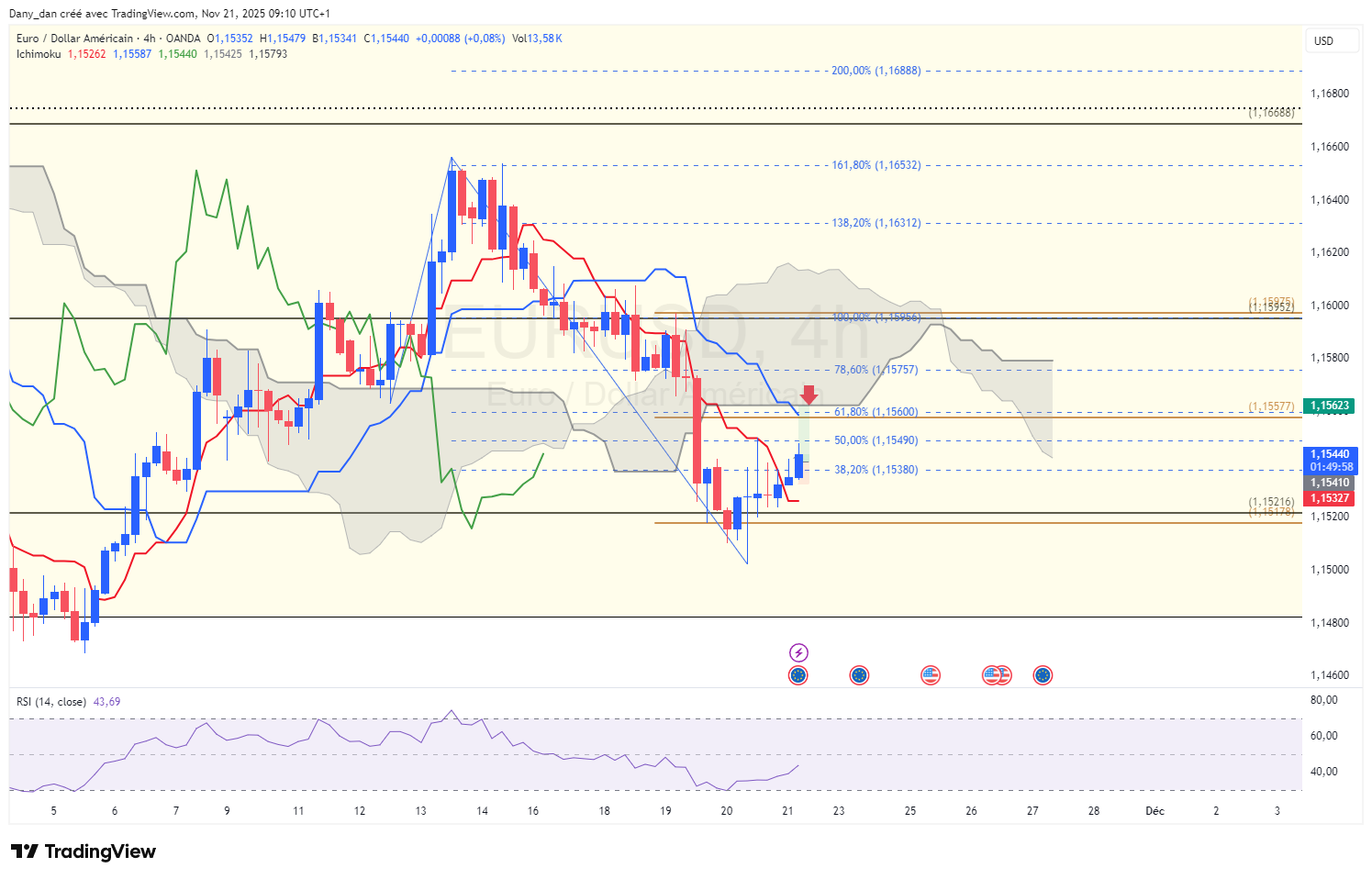
Task: Click the 80,00 RSI scale label
Action: pyautogui.click(x=1324, y=700)
